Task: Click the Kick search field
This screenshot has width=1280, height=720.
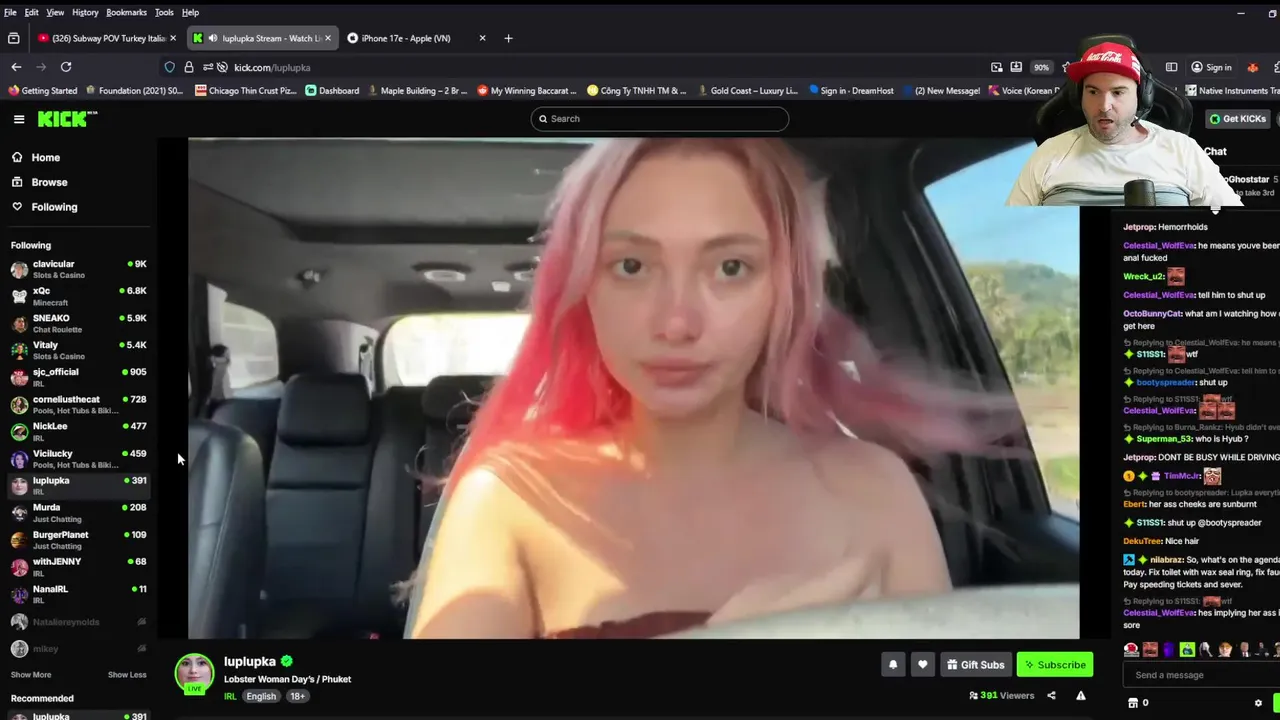Action: coord(659,119)
